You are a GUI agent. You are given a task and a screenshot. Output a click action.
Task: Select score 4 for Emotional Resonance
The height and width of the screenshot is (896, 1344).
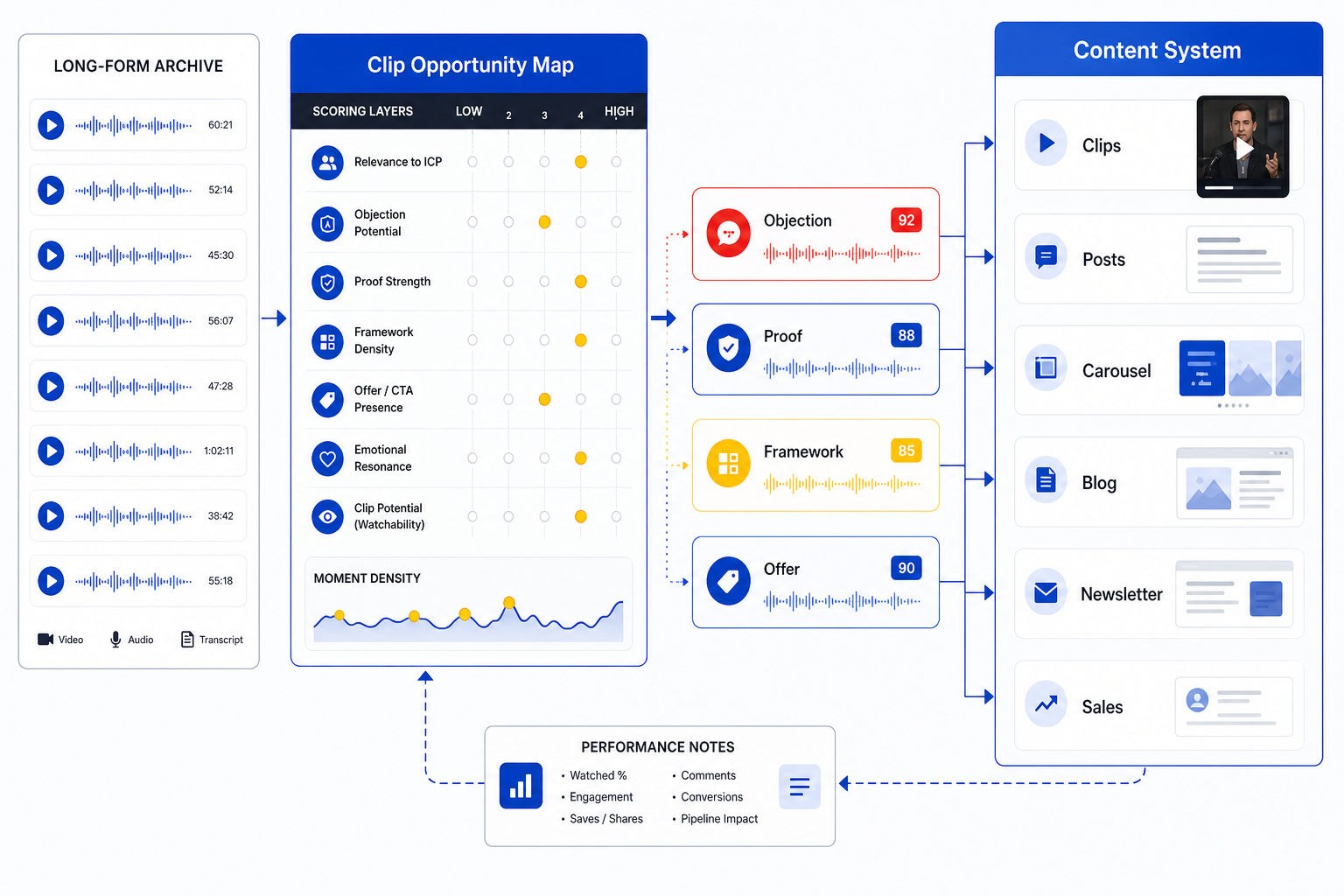(580, 458)
